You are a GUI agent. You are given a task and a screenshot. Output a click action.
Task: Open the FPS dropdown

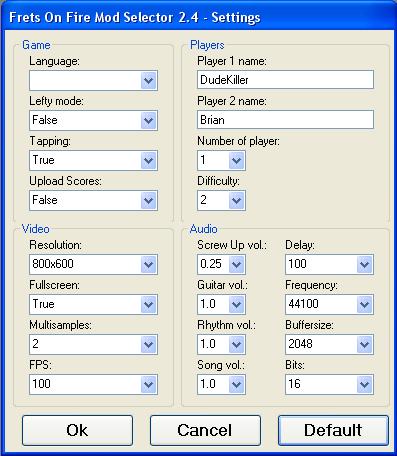tap(93, 384)
